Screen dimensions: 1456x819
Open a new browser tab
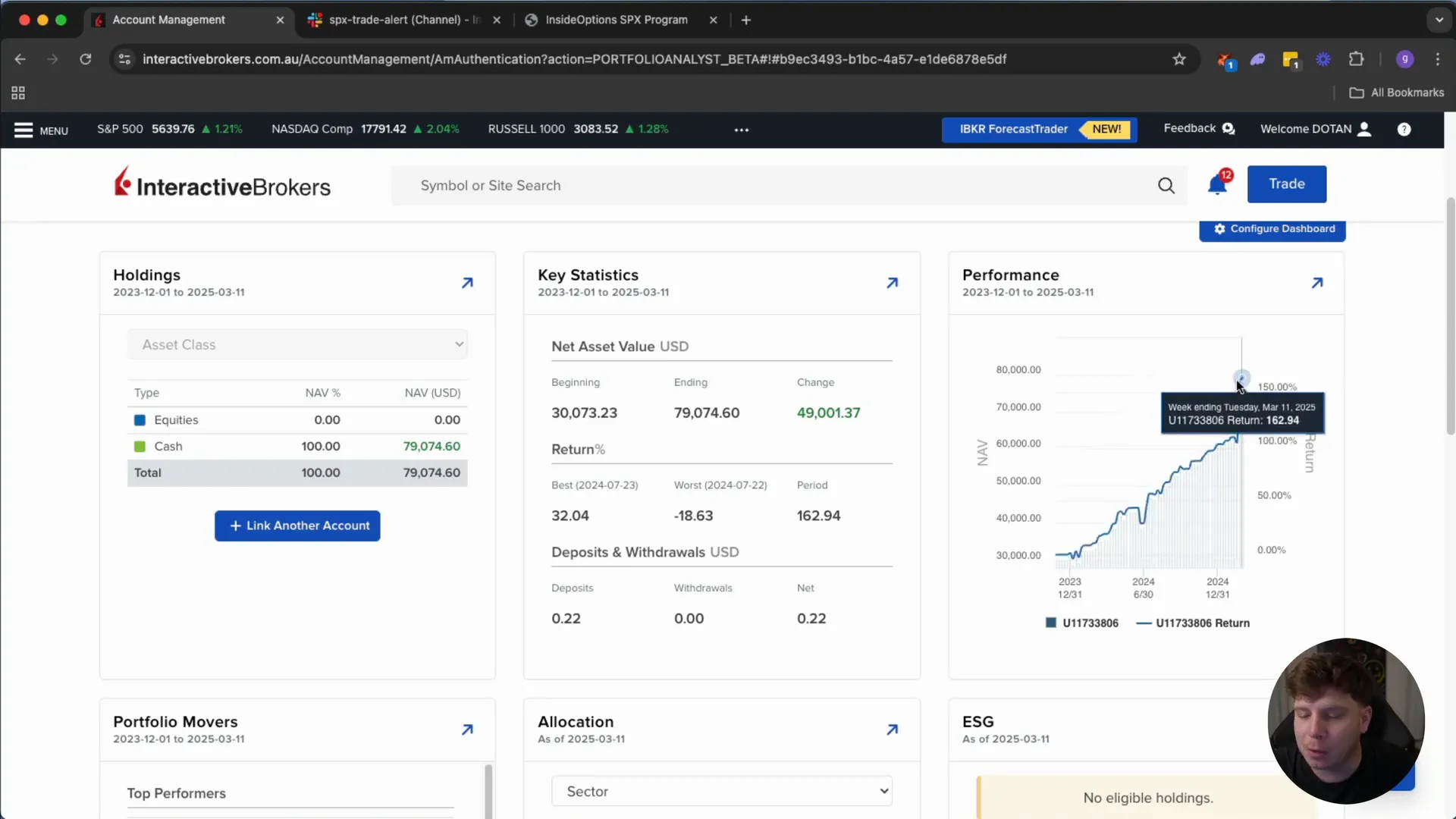point(746,20)
